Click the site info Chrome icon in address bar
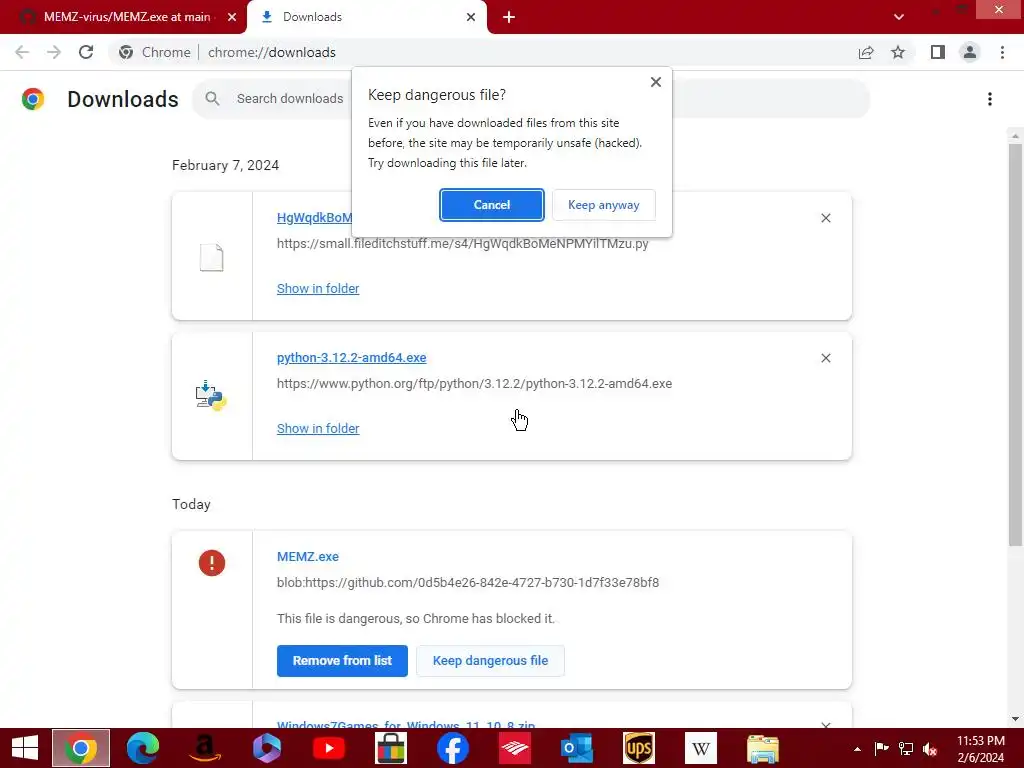 [x=126, y=52]
